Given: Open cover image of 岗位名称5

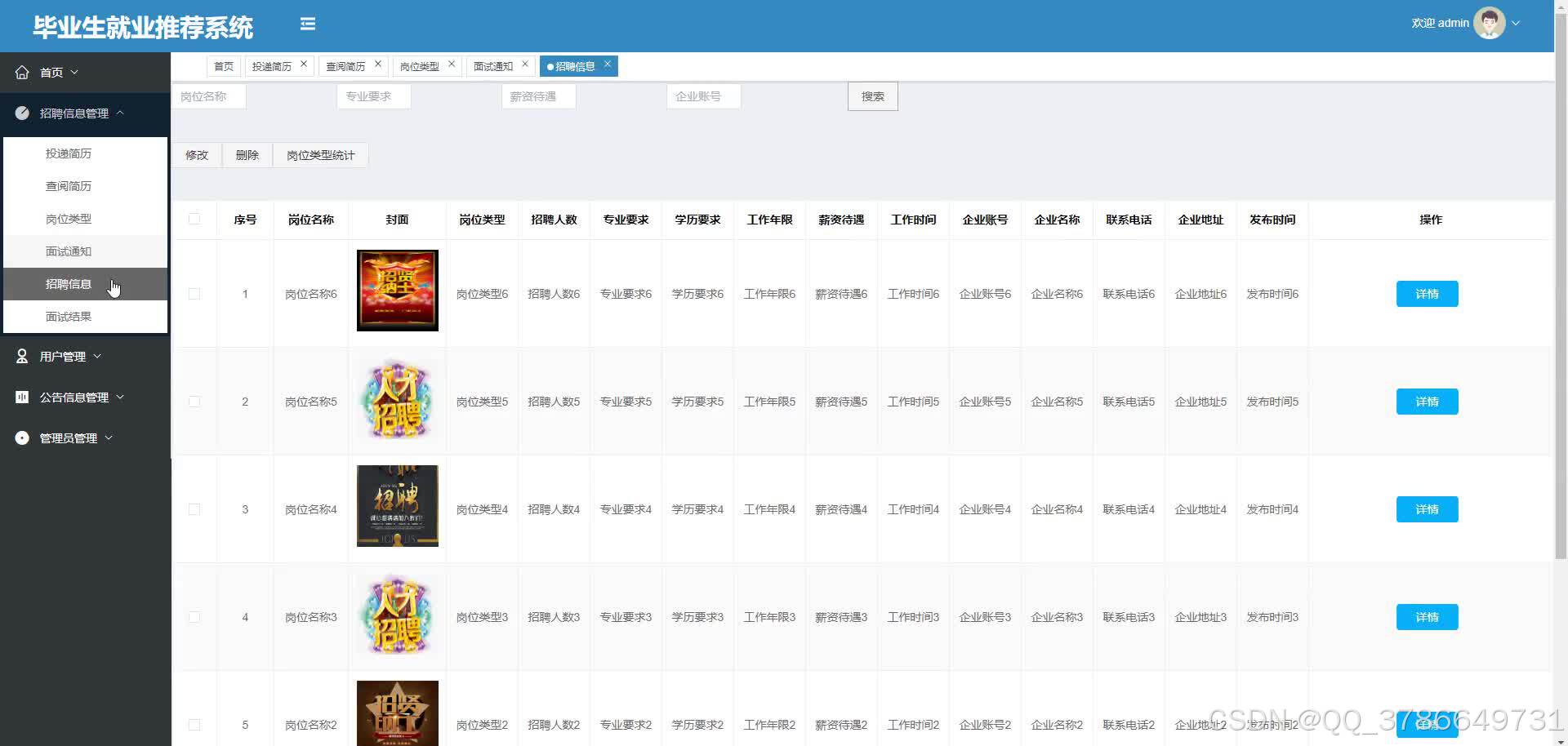Looking at the screenshot, I should pos(398,398).
